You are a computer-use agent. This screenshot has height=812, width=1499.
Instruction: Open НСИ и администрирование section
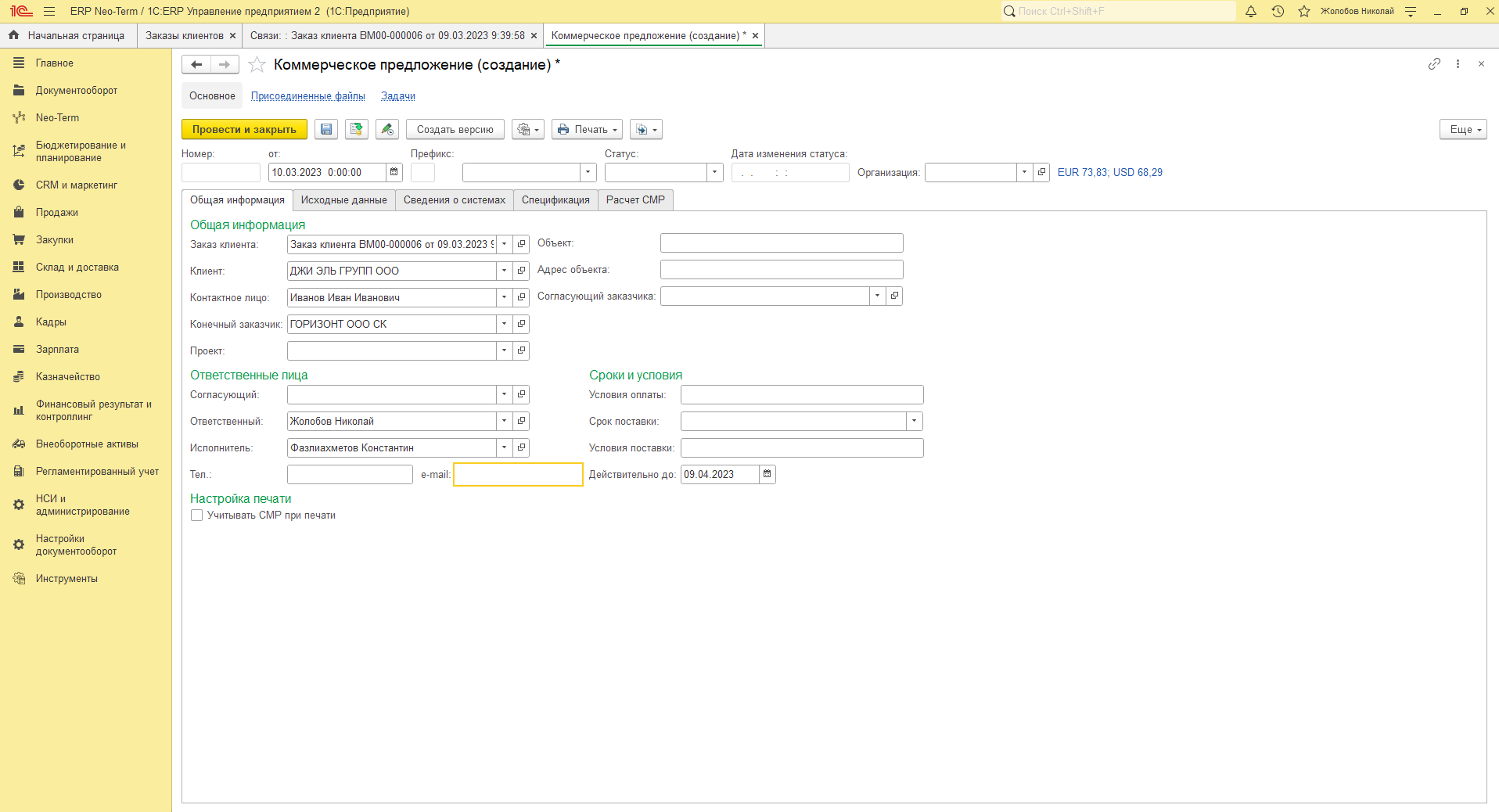coord(83,505)
